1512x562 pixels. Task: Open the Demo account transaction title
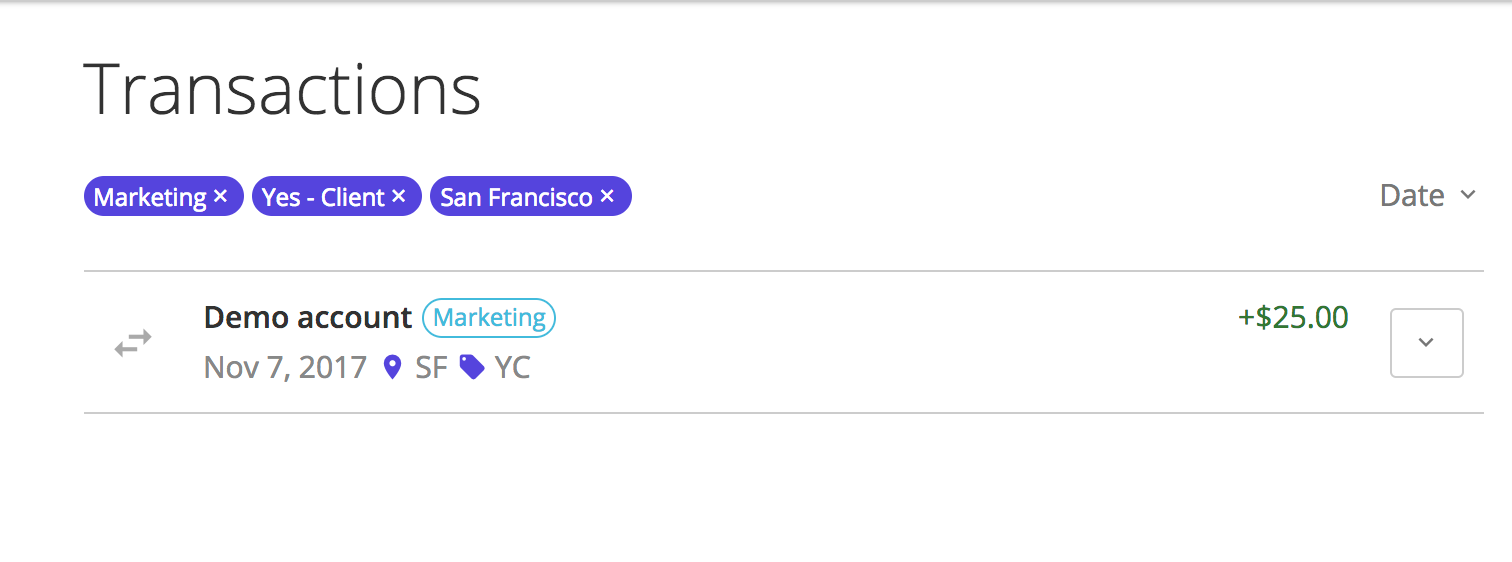(307, 318)
